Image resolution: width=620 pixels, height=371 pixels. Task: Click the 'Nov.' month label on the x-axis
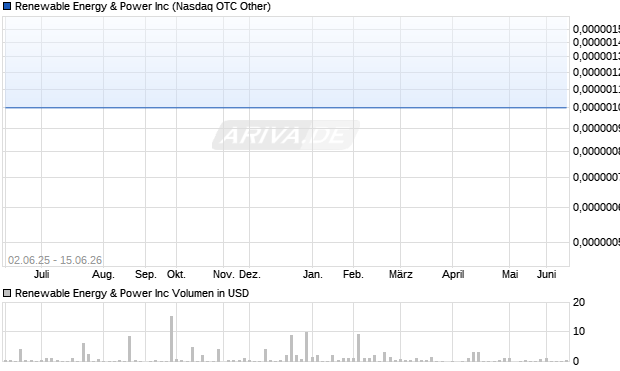(x=223, y=274)
